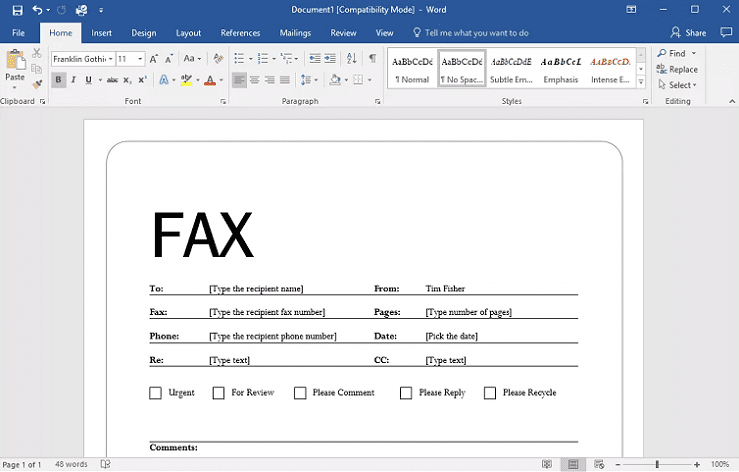Open the Bullets list dropdown
Image resolution: width=739 pixels, height=472 pixels.
(x=251, y=59)
